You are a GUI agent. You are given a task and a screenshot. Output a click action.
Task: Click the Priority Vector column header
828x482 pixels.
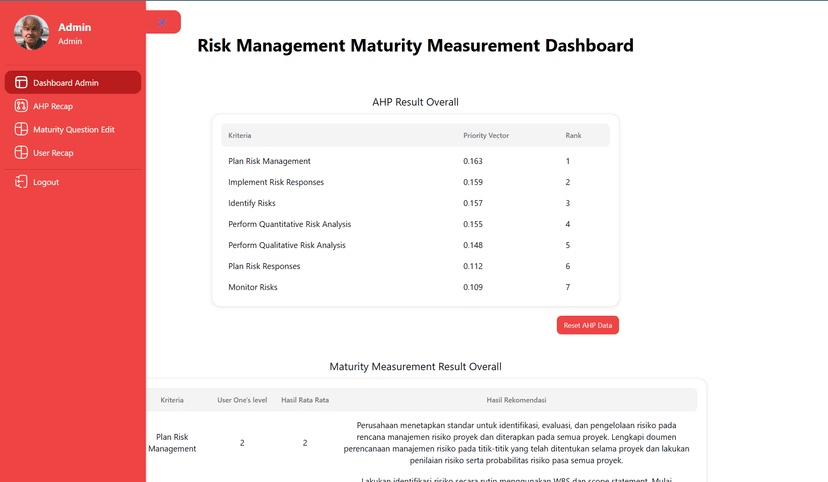click(x=486, y=135)
